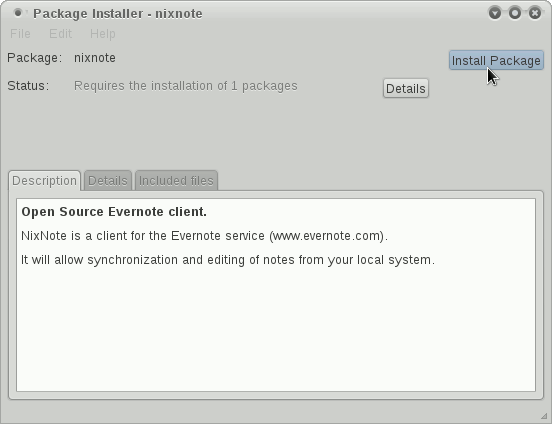Click the synchronization and editing sentence

pyautogui.click(x=228, y=260)
